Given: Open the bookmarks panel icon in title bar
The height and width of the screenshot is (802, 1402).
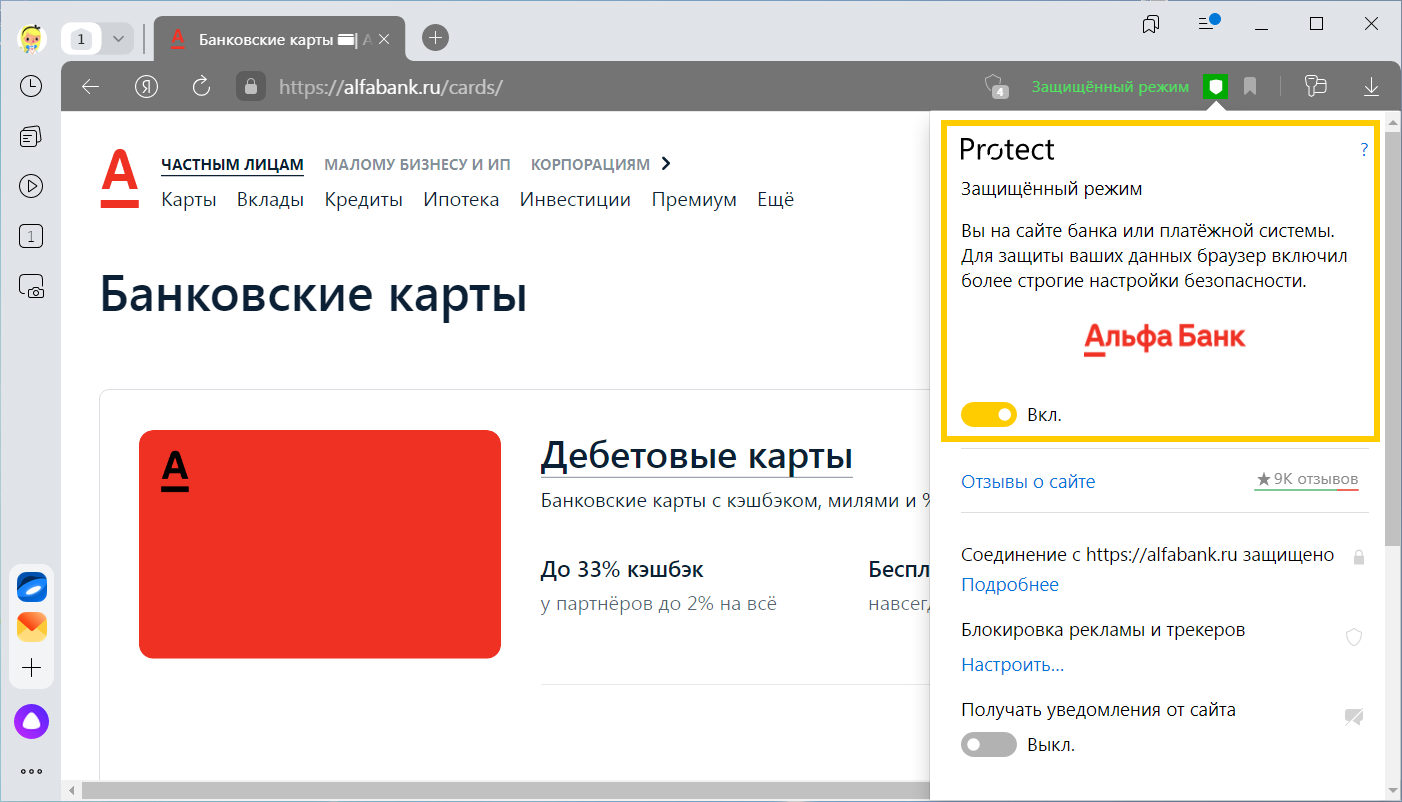Looking at the screenshot, I should pyautogui.click(x=1151, y=24).
